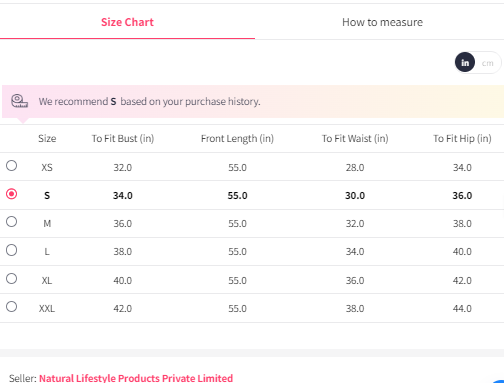This screenshot has width=504, height=383.
Task: Click hip value 42.0 in XL row
Action: (462, 280)
